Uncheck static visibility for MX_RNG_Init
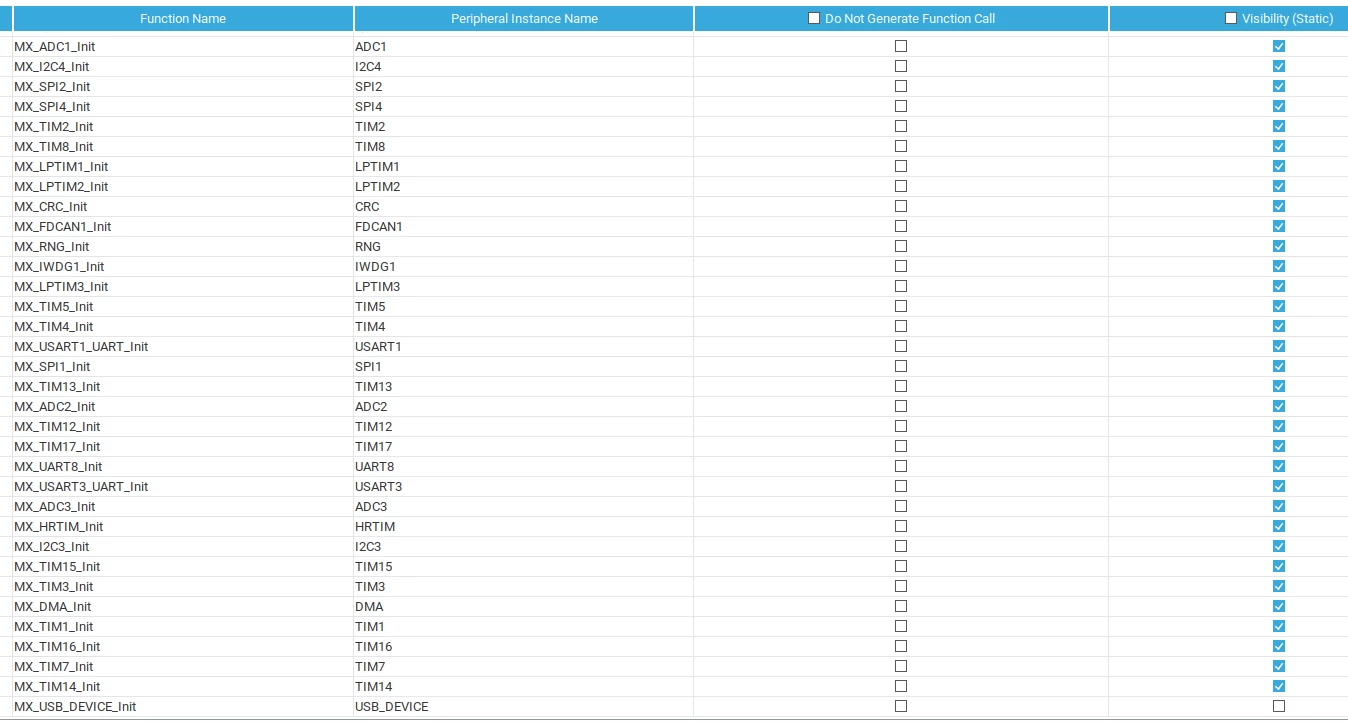Viewport: 1348px width, 722px height. [1279, 246]
